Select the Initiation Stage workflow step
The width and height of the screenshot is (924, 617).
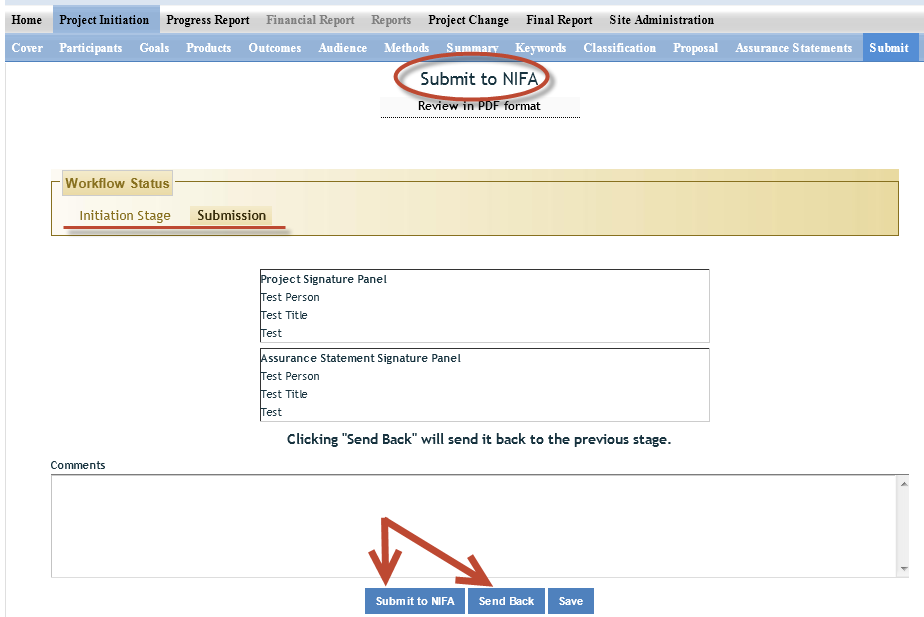pyautogui.click(x=125, y=216)
